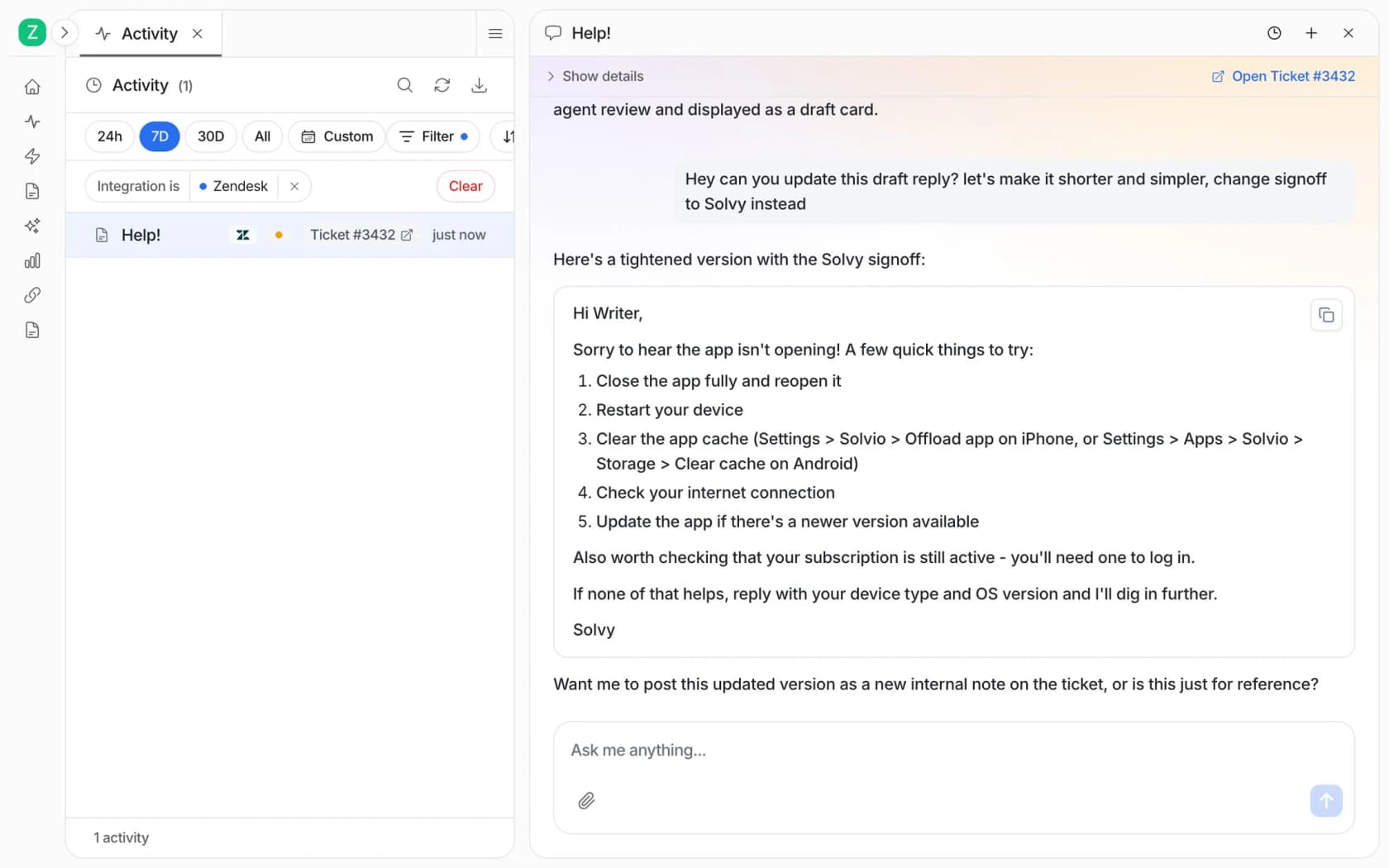This screenshot has height=868, width=1389.
Task: Select the Help! activity row
Action: click(290, 235)
